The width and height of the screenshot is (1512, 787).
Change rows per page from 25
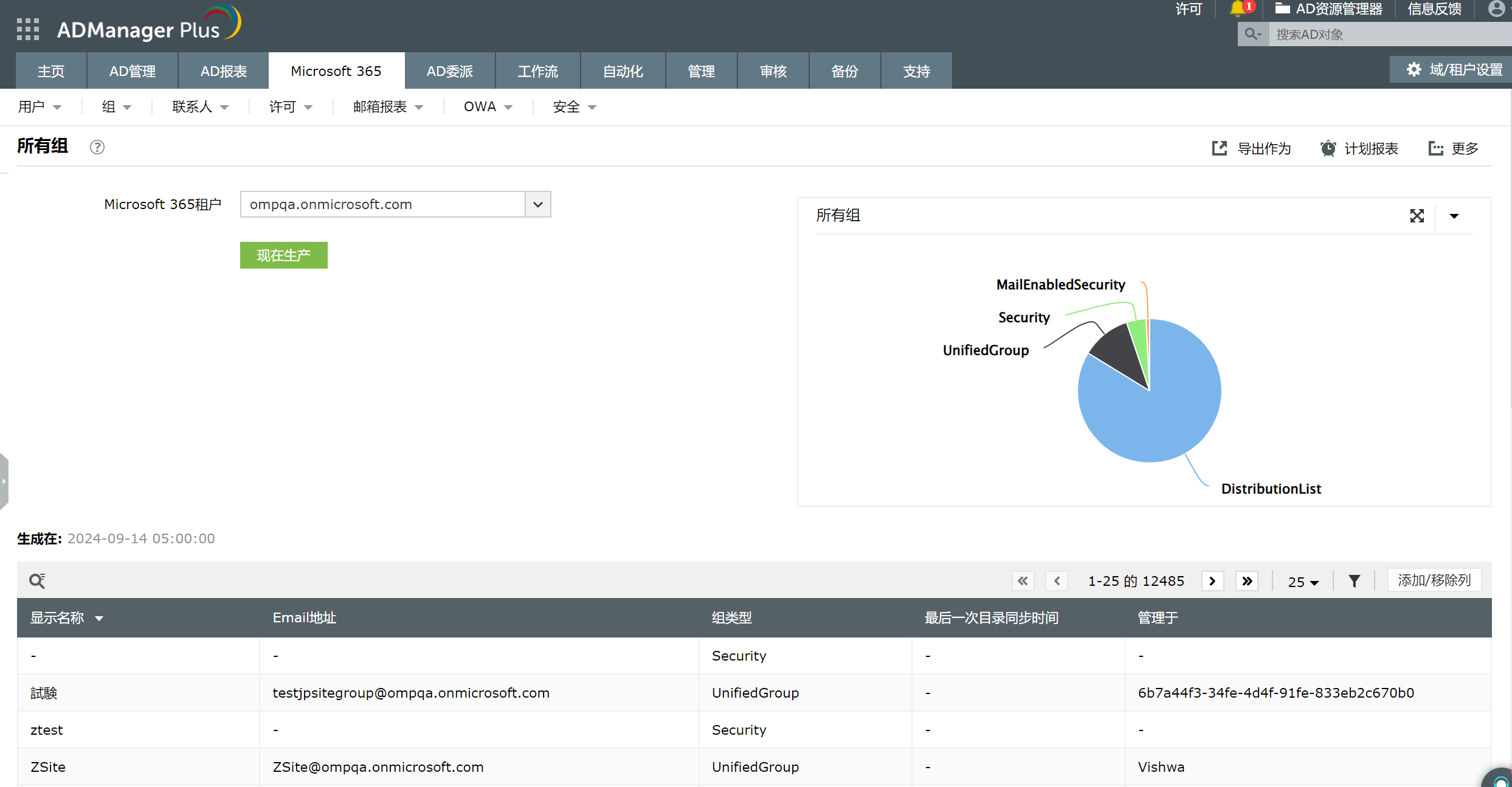tap(1303, 582)
